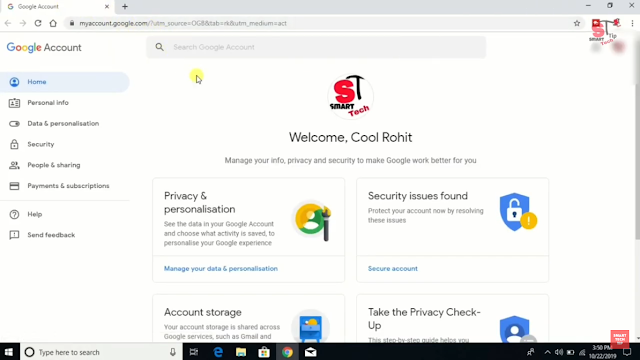This screenshot has height=360, width=640.
Task: Click the Smart Tech profile picture
Action: (x=350, y=97)
